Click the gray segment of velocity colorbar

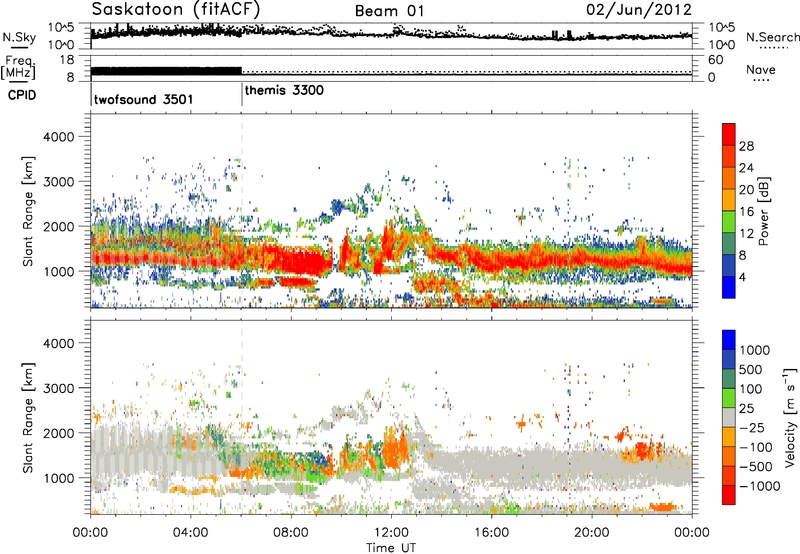point(729,417)
